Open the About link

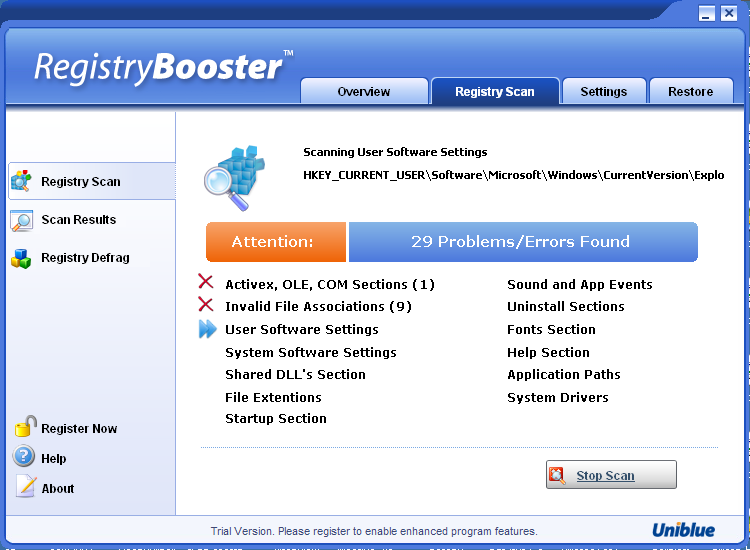[58, 489]
